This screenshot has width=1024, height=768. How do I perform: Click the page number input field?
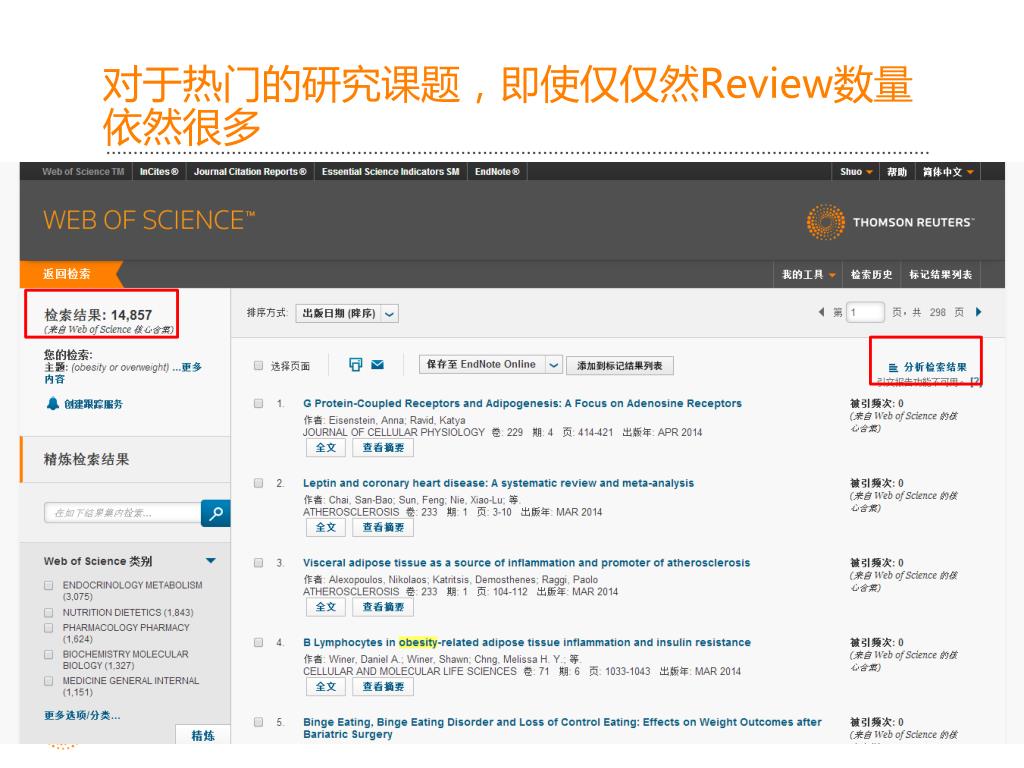coord(865,312)
